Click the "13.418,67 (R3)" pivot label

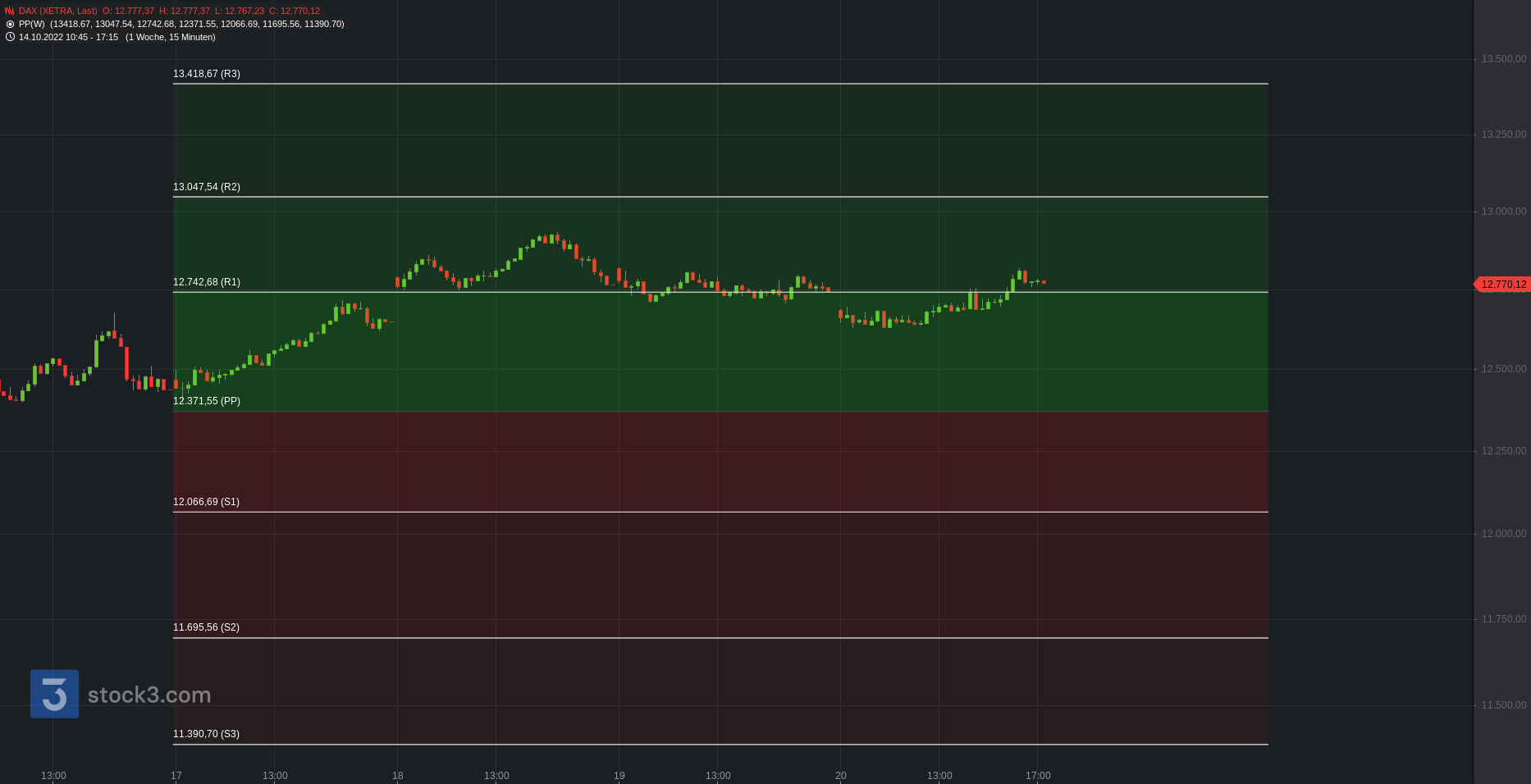[207, 74]
